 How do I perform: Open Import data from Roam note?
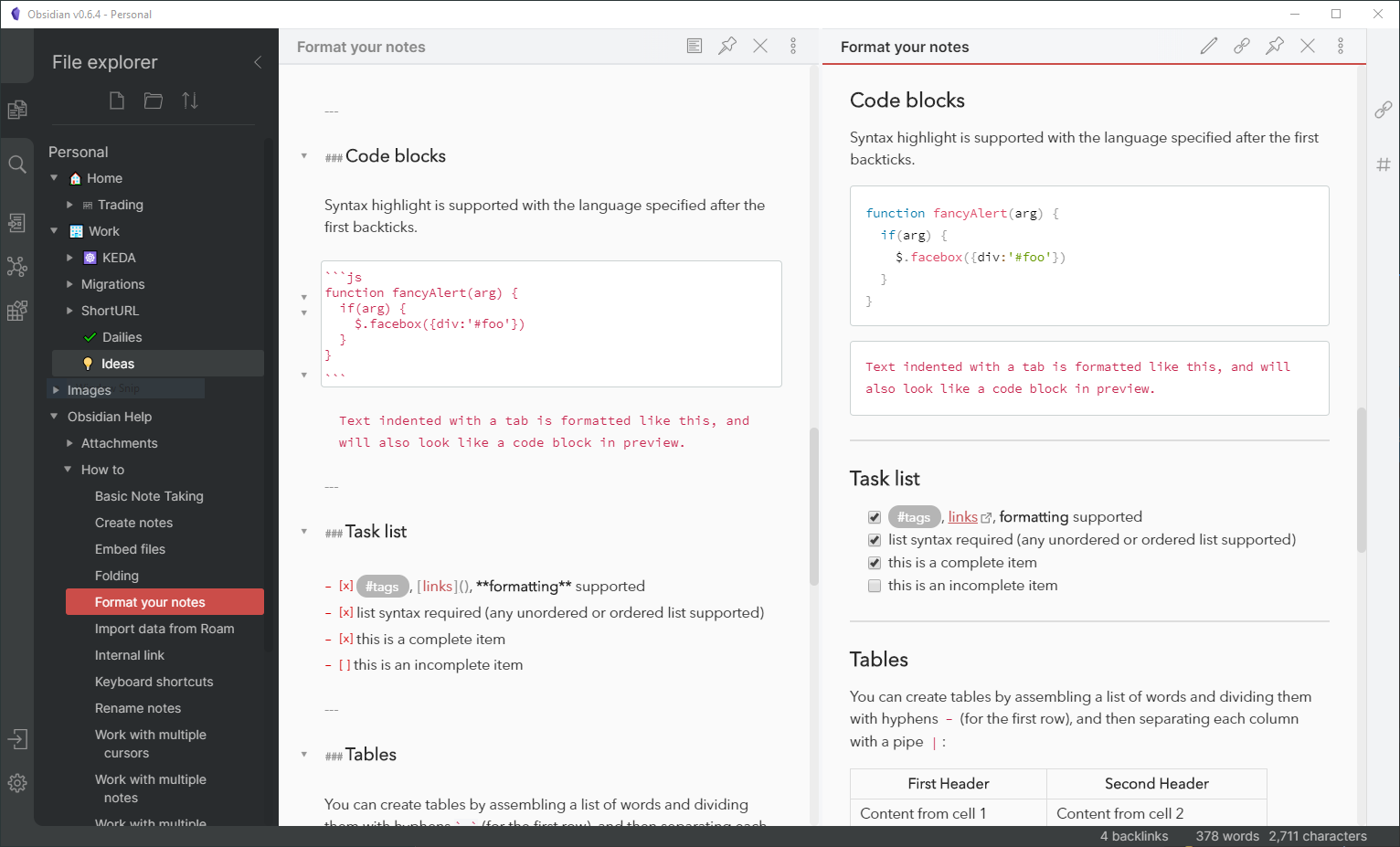pos(164,629)
